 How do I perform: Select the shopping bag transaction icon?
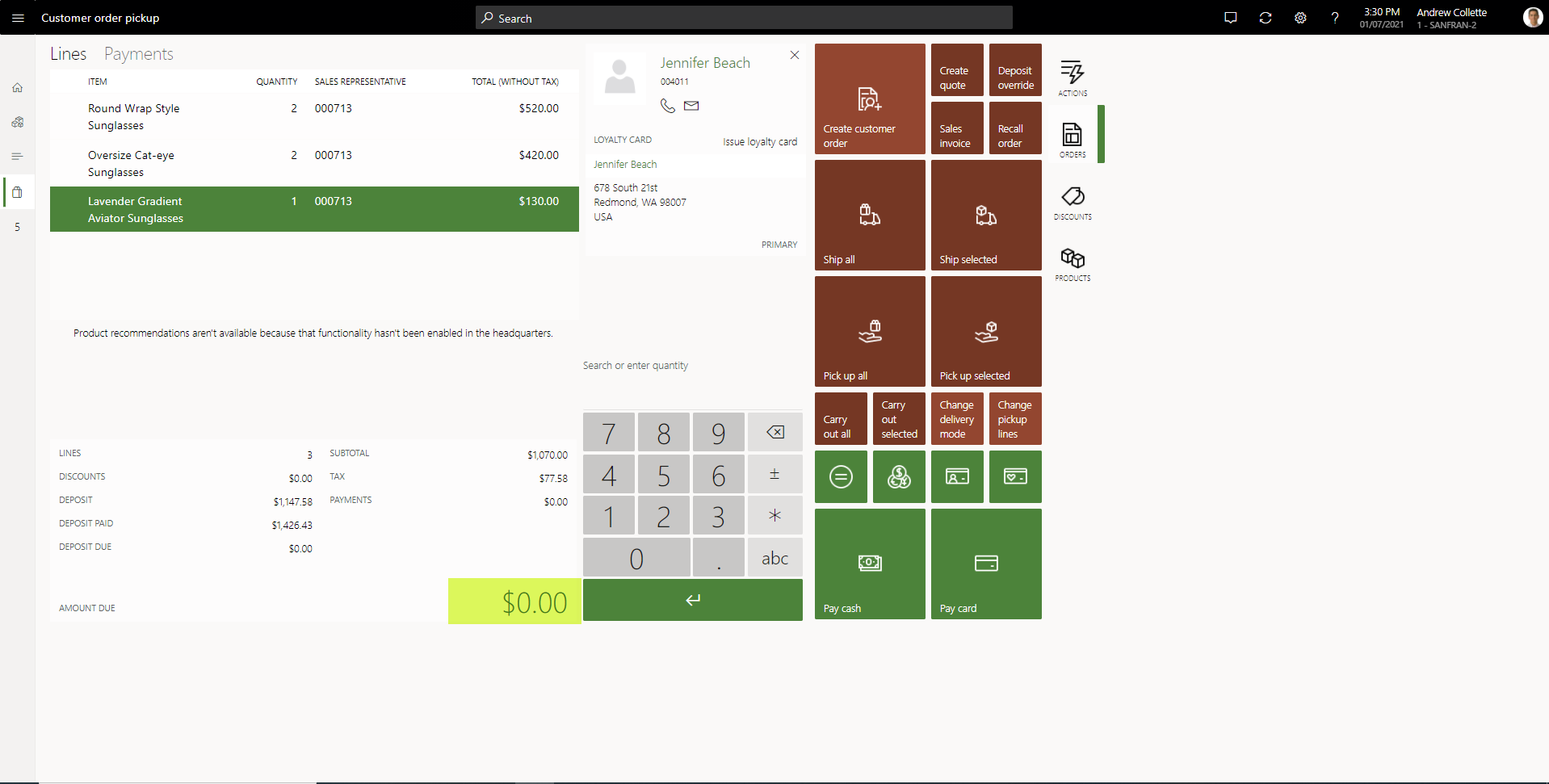click(17, 192)
